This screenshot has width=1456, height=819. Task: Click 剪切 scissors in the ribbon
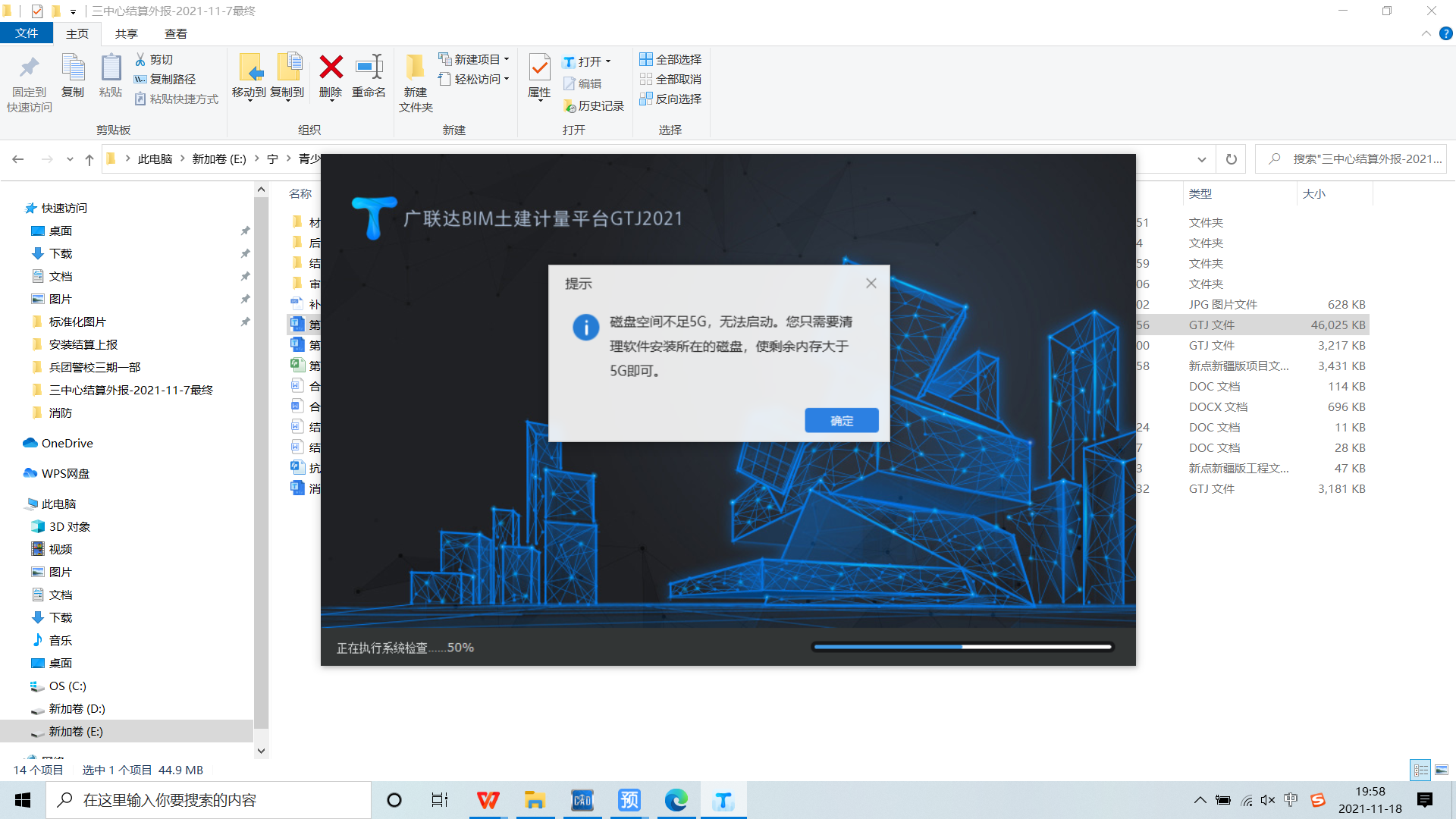click(154, 59)
